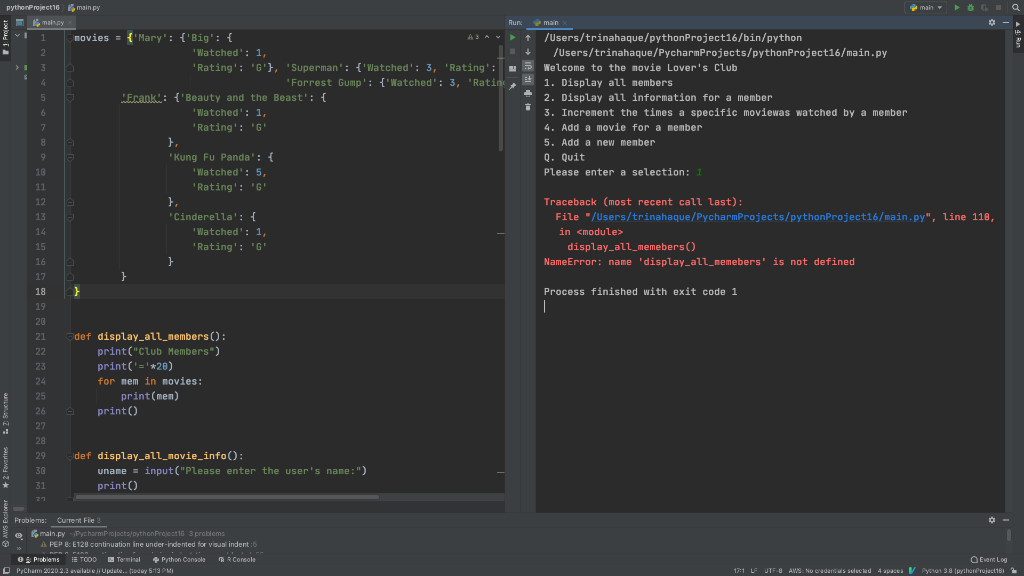Toggle scroll-to-end in the console
The height and width of the screenshot is (576, 1024).
[x=528, y=80]
